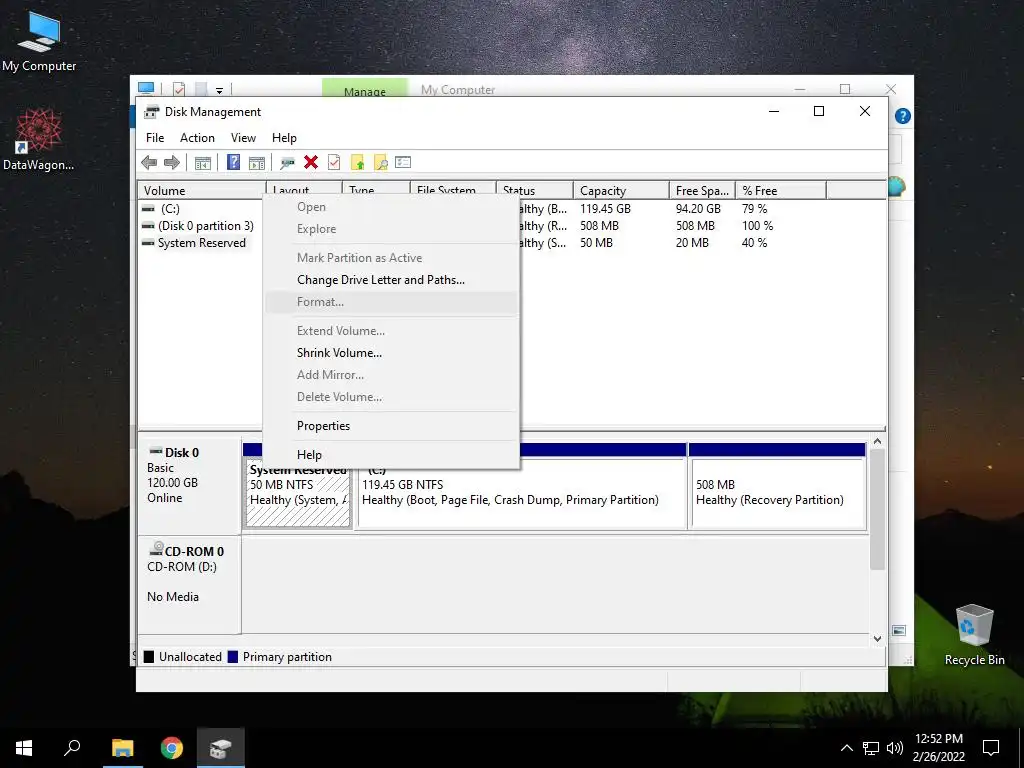Click the Status column header
1024x768 pixels.
coord(534,191)
